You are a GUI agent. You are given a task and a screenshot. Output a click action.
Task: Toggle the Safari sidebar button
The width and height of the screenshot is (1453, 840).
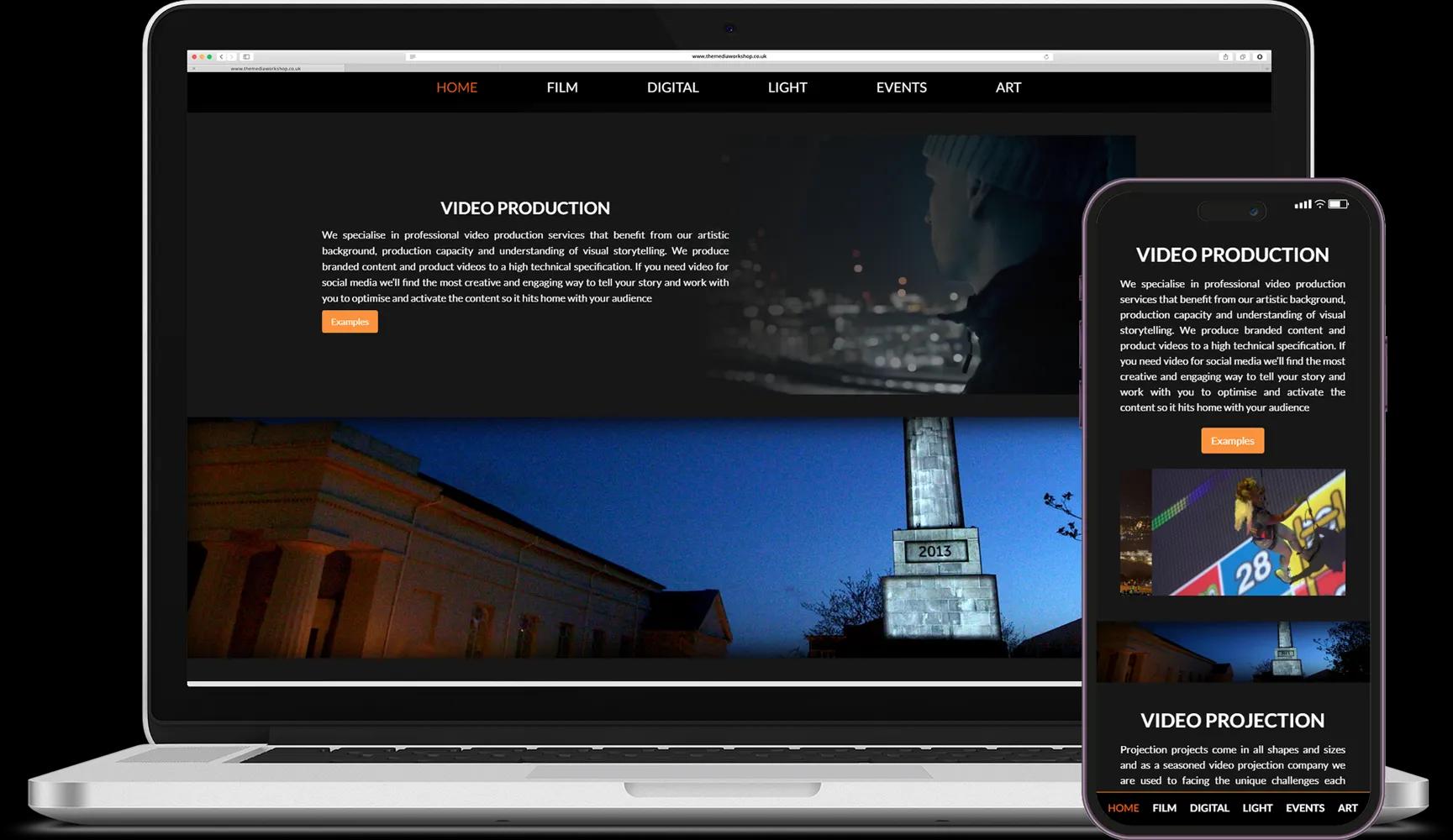click(246, 57)
